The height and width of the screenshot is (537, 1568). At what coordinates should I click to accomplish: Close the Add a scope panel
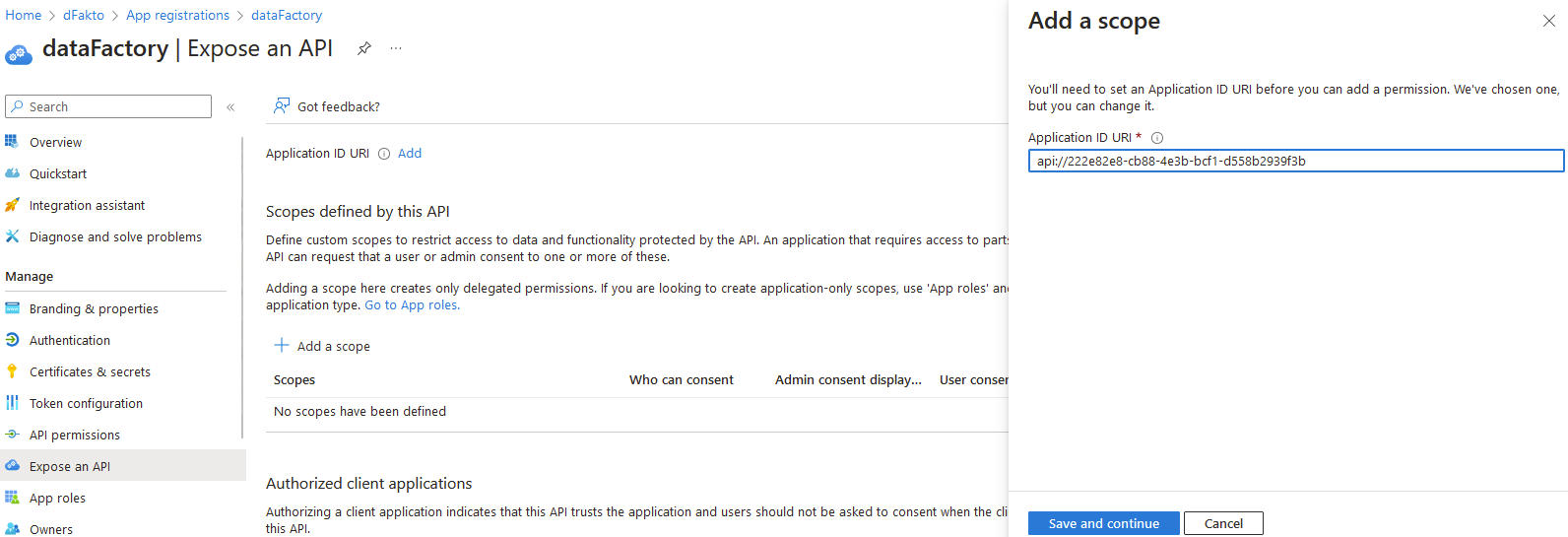click(x=1548, y=21)
